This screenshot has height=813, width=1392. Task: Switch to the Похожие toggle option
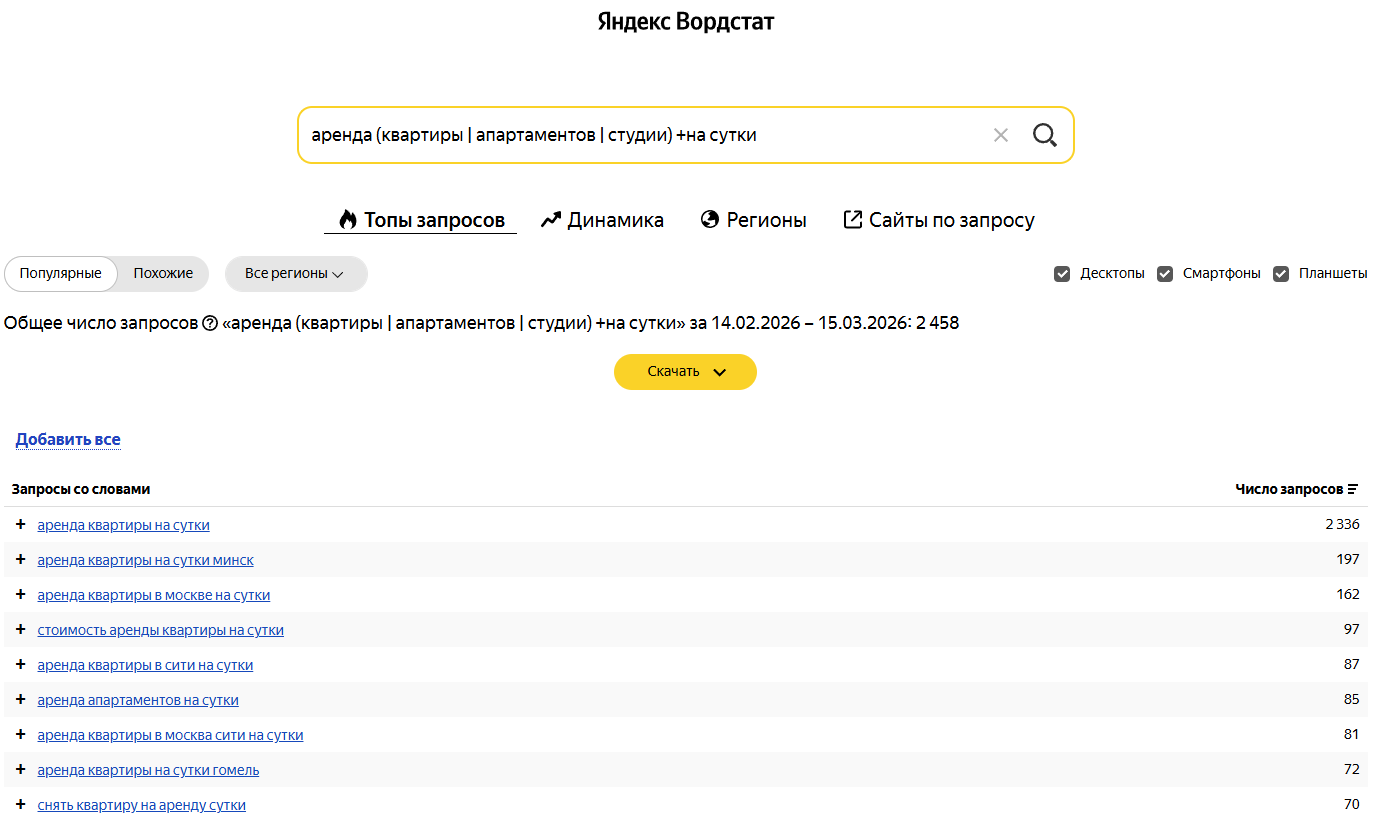point(163,274)
